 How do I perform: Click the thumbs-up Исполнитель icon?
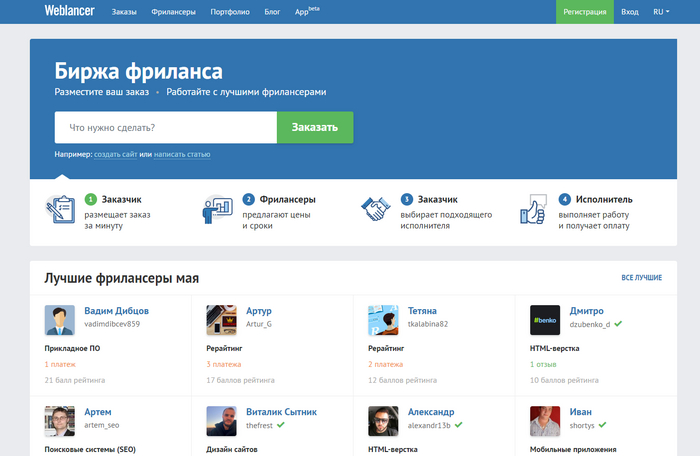pyautogui.click(x=533, y=209)
